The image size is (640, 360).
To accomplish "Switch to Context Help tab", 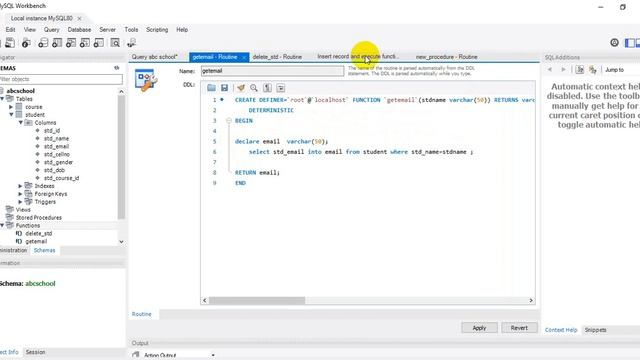I will coord(561,330).
